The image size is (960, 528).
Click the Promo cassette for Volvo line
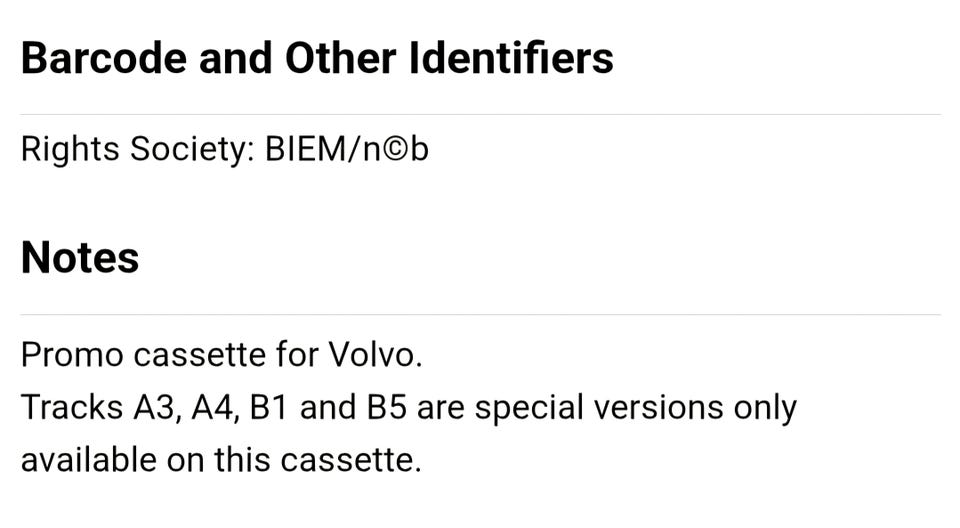coord(222,354)
